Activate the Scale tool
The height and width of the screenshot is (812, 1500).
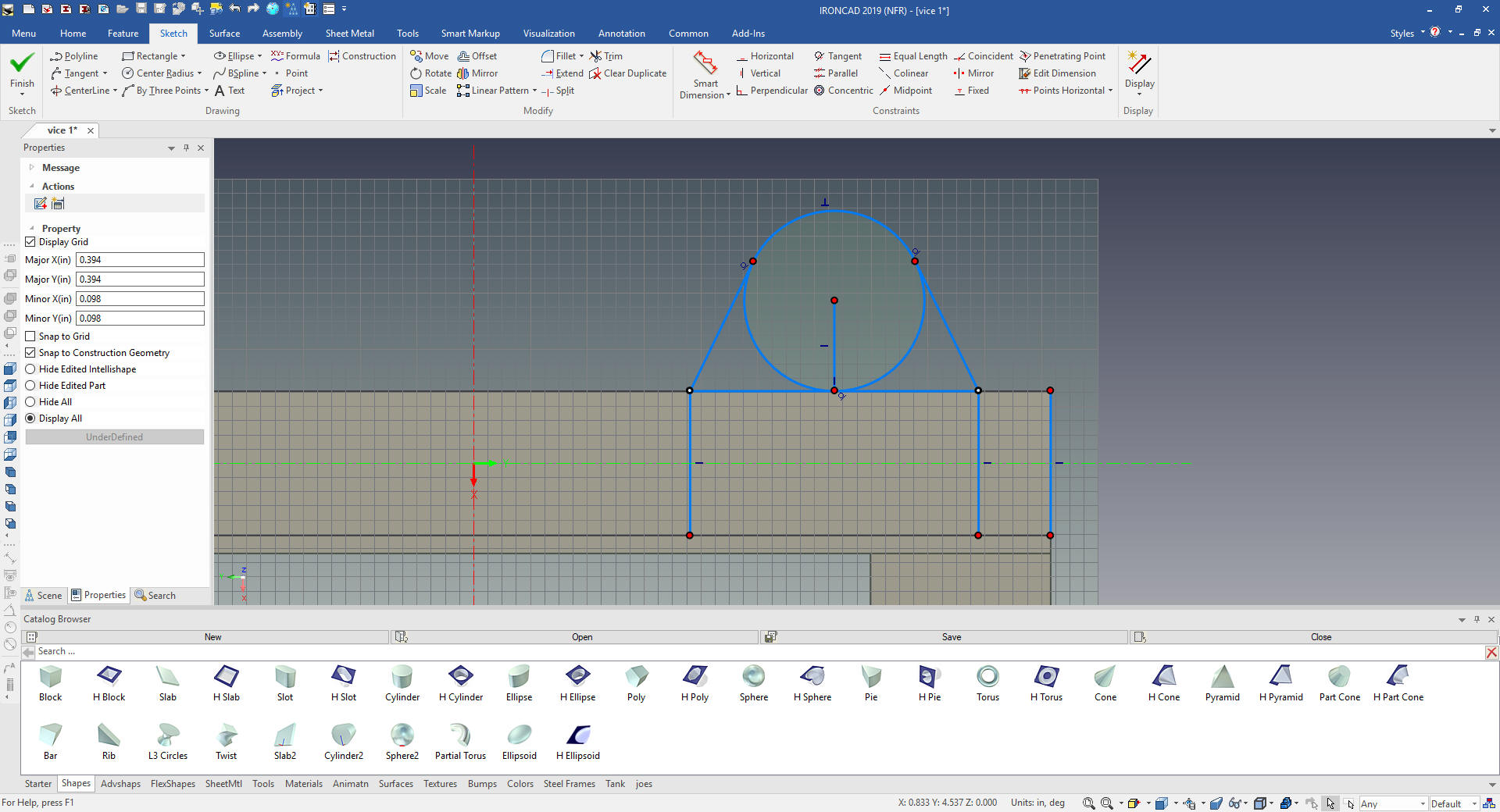428,91
